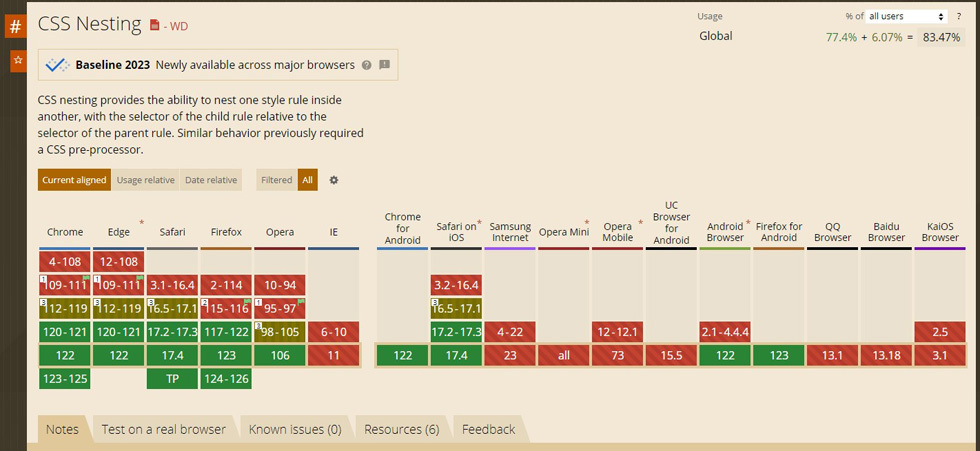Viewport: 980px width, 451px height.
Task: Click the Opera Mini column header
Action: 564,232
